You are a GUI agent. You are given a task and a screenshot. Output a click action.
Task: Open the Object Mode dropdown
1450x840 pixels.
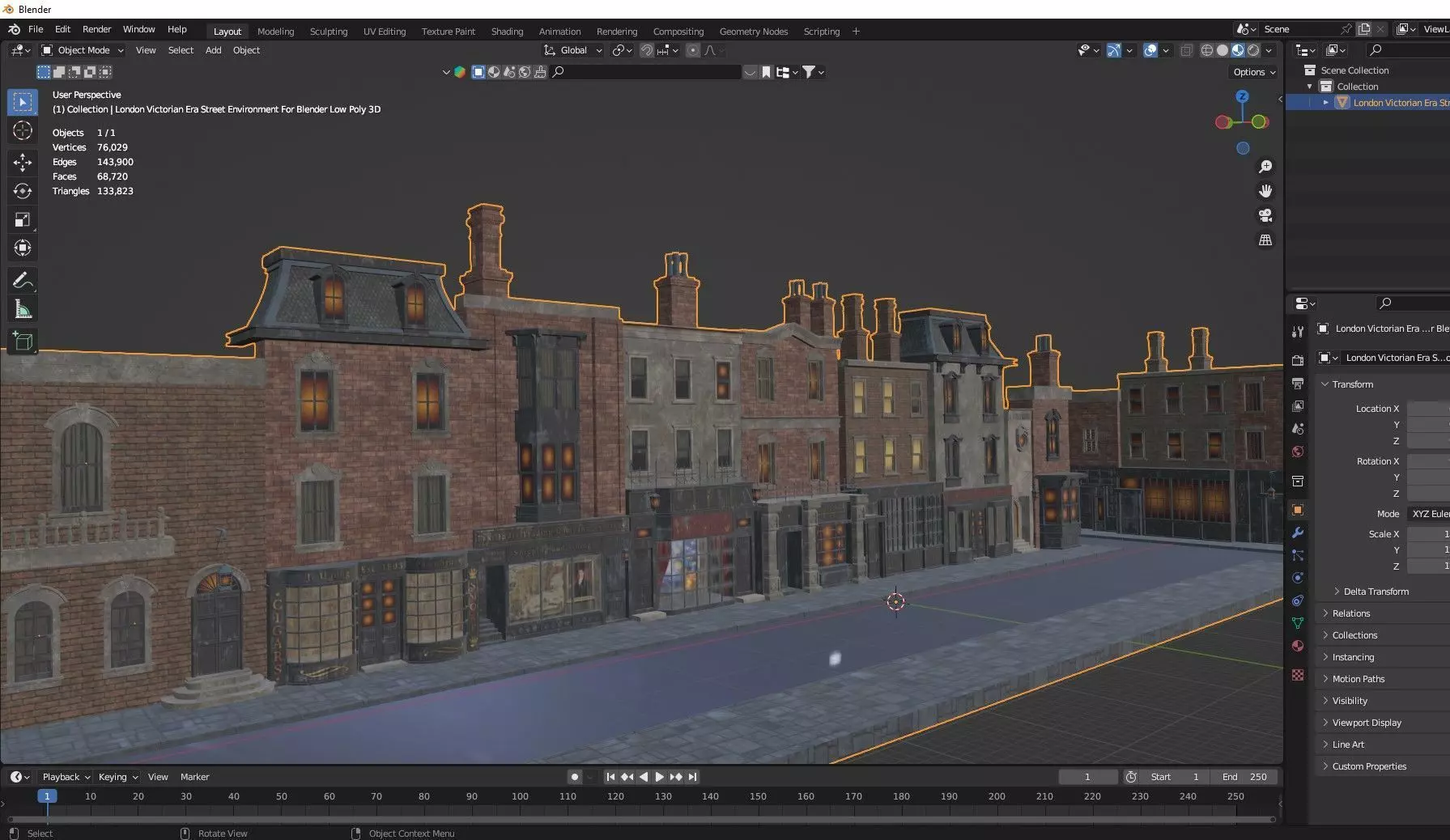tap(83, 50)
